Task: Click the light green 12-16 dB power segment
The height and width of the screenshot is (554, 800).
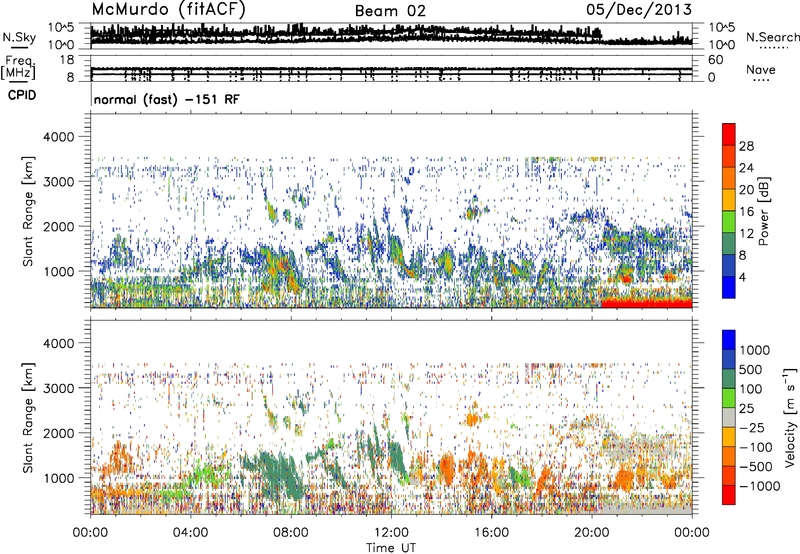Action: pos(729,221)
